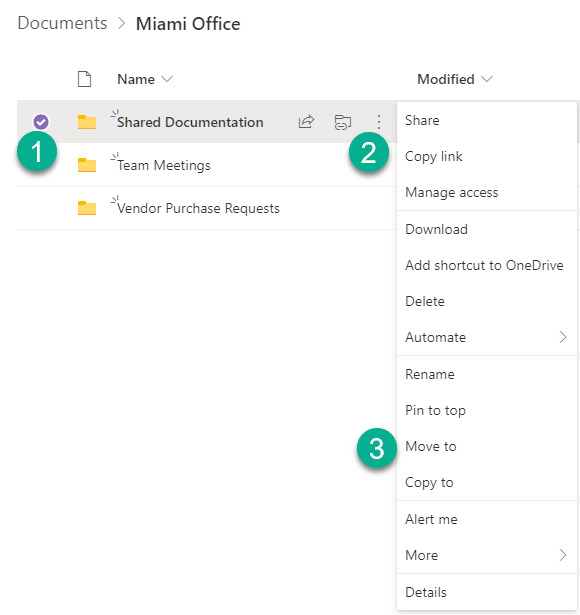Open the three-dot actions menu for Shared Documentation
This screenshot has width=580, height=615.
(378, 122)
